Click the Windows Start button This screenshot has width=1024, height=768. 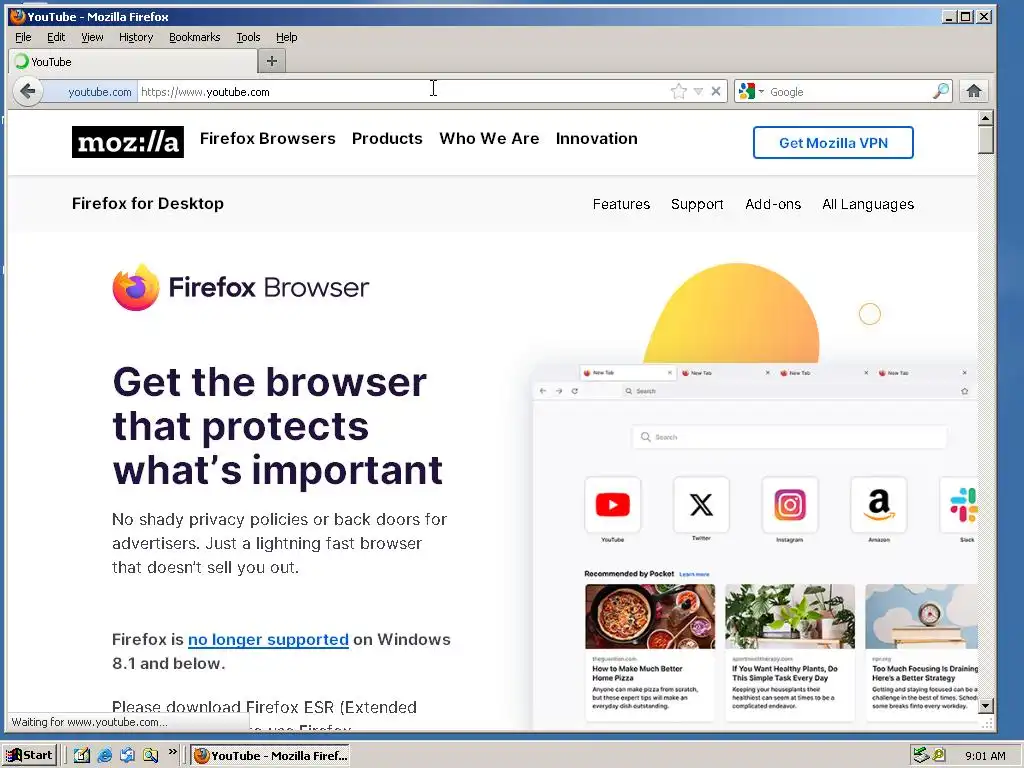tap(30, 756)
